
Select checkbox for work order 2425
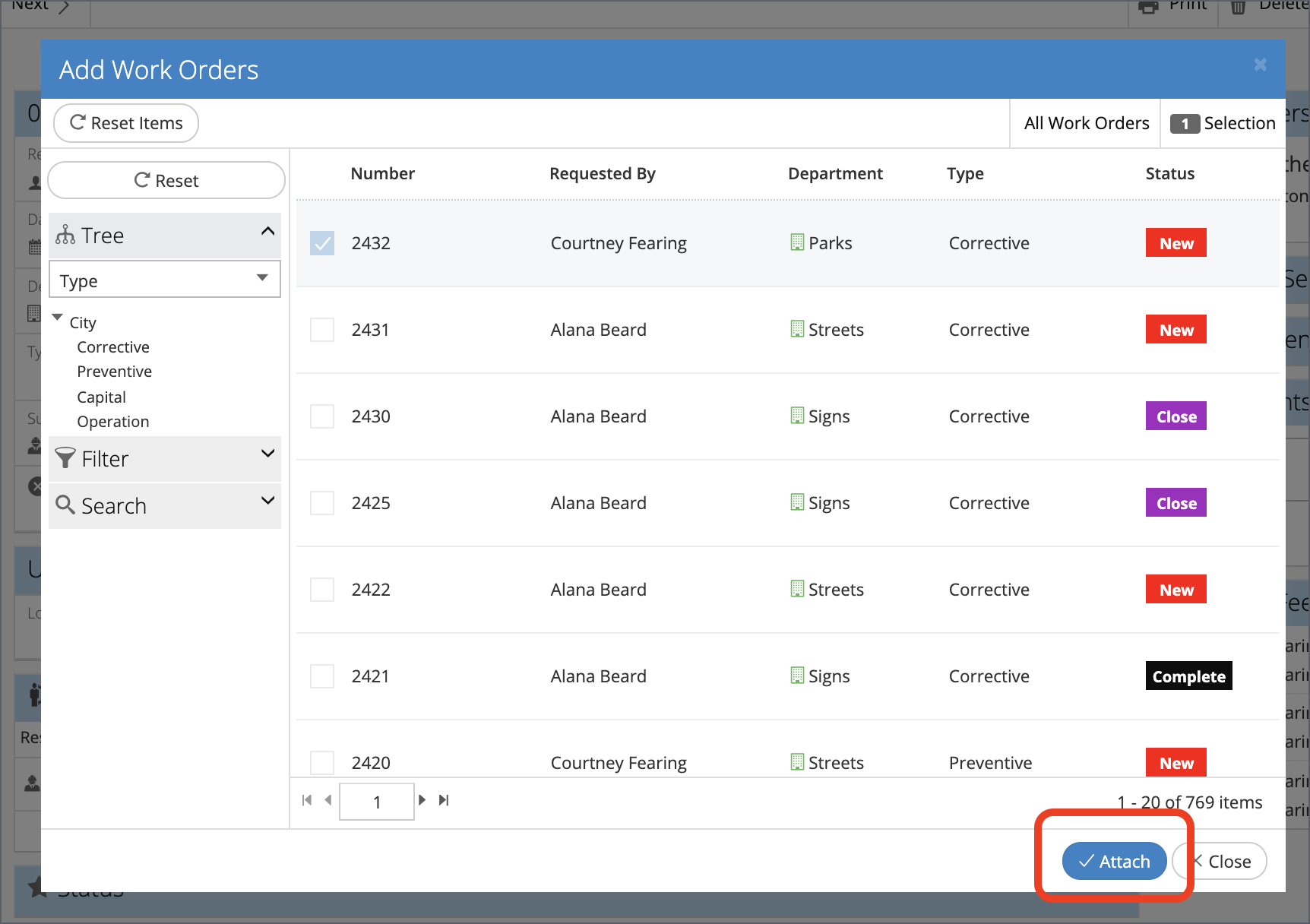322,503
